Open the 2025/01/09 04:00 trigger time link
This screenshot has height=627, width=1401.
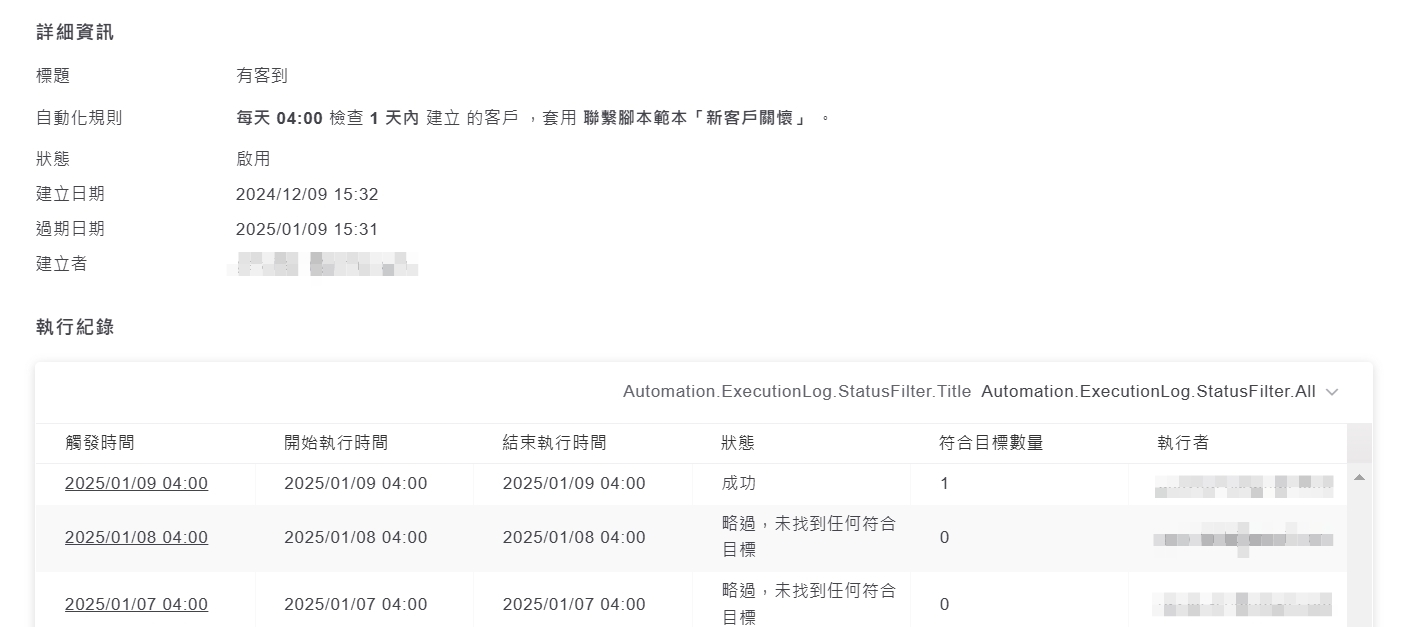(136, 484)
